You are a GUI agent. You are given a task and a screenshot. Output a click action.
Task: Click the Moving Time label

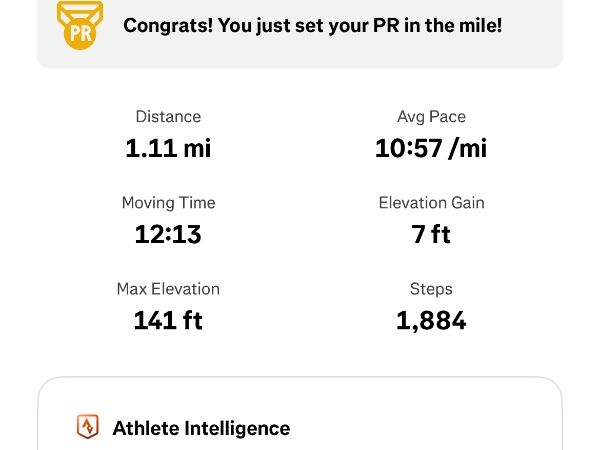pos(168,203)
